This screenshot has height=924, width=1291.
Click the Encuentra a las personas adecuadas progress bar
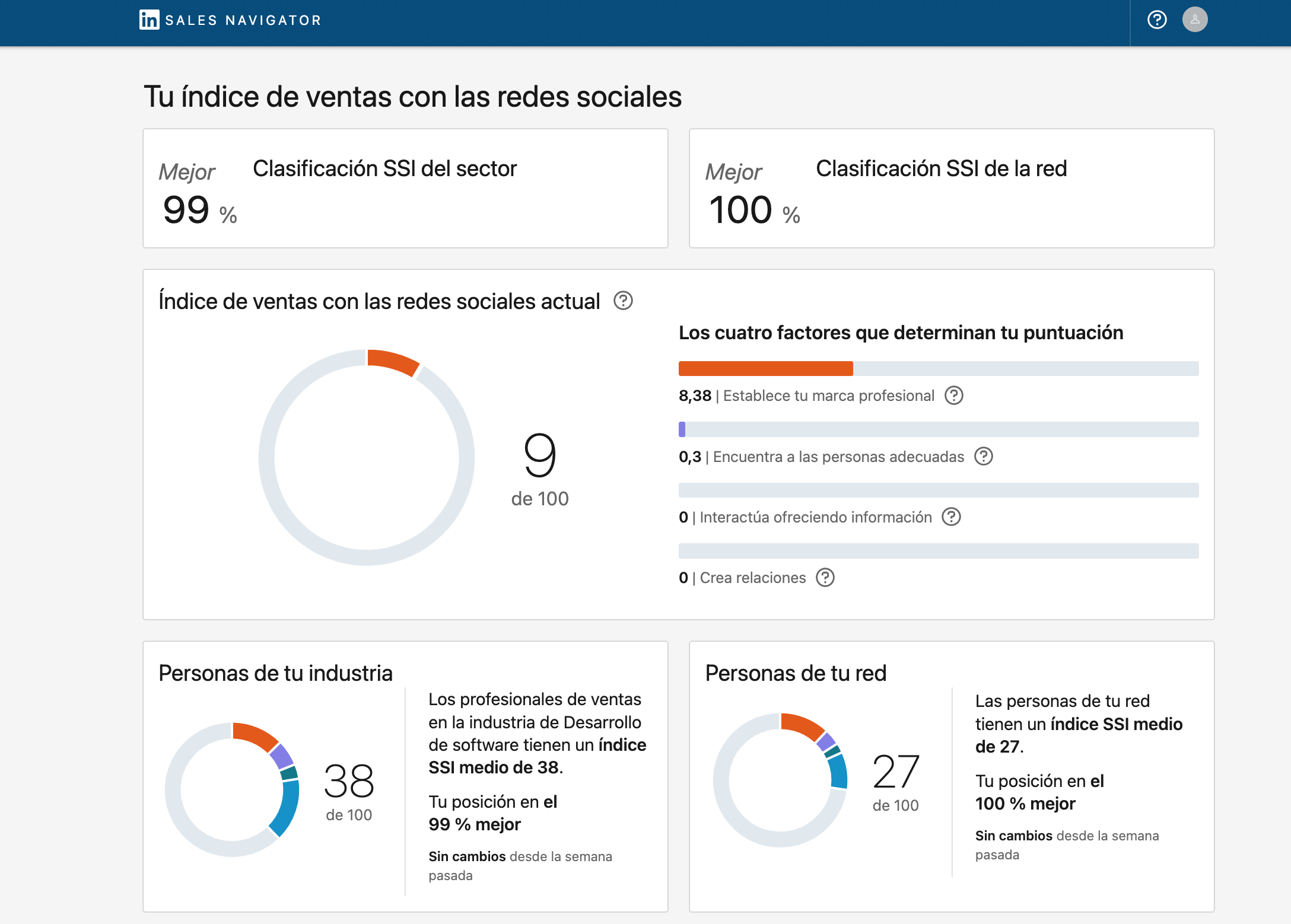[x=939, y=429]
